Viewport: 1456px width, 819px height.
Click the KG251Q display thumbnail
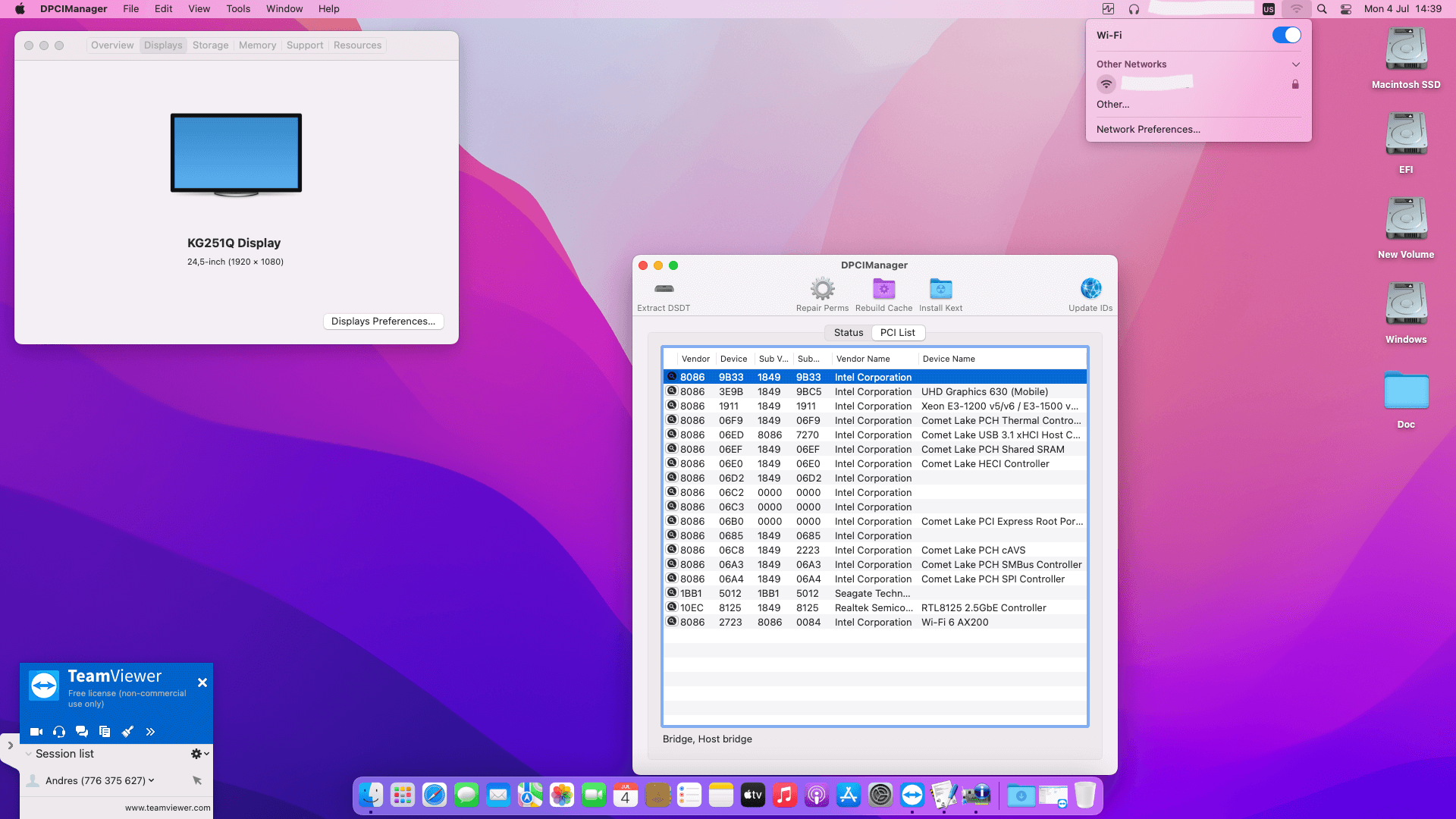tap(236, 155)
